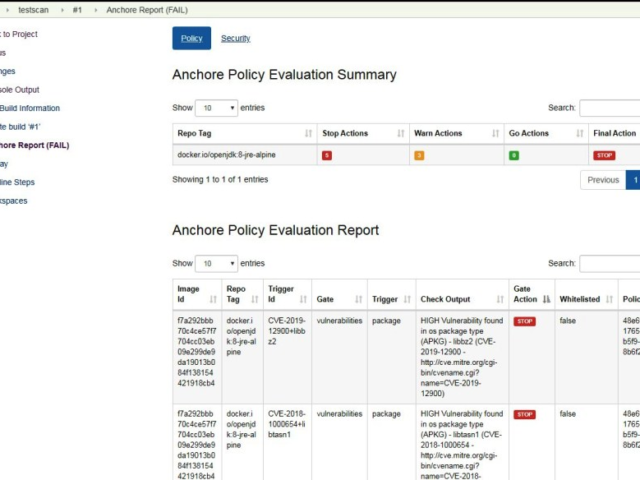The image size is (640, 480).
Task: Open Anchore Report (FAIL) sidebar link
Action: 35,145
